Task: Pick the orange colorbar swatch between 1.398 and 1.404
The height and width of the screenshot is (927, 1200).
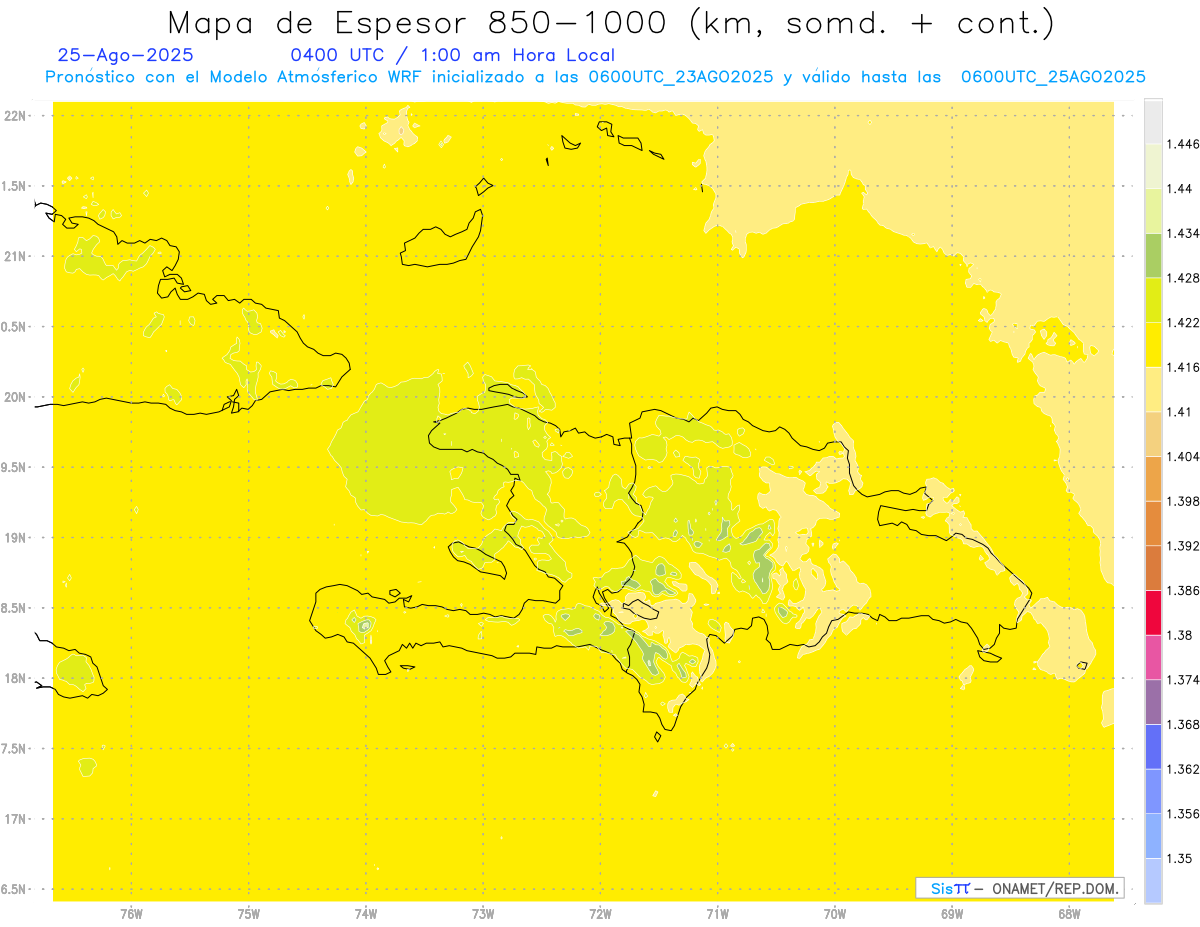Action: click(1153, 479)
